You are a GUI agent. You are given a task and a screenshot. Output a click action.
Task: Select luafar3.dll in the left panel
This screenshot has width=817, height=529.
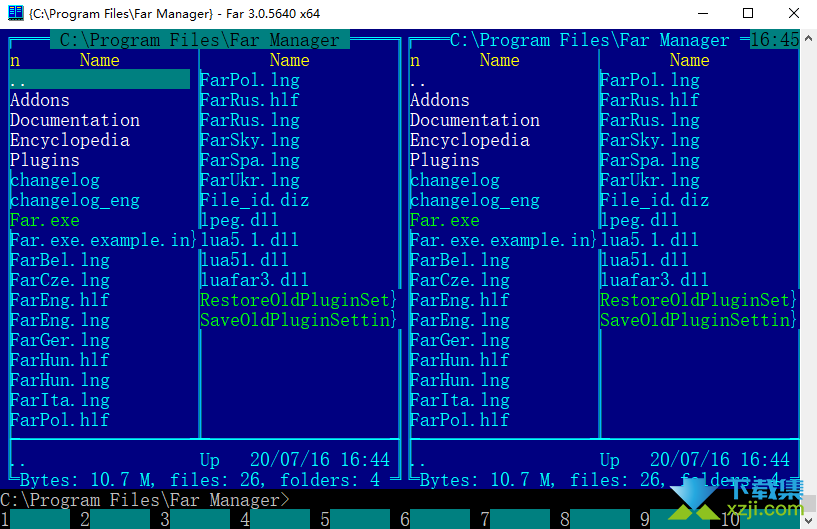point(255,280)
